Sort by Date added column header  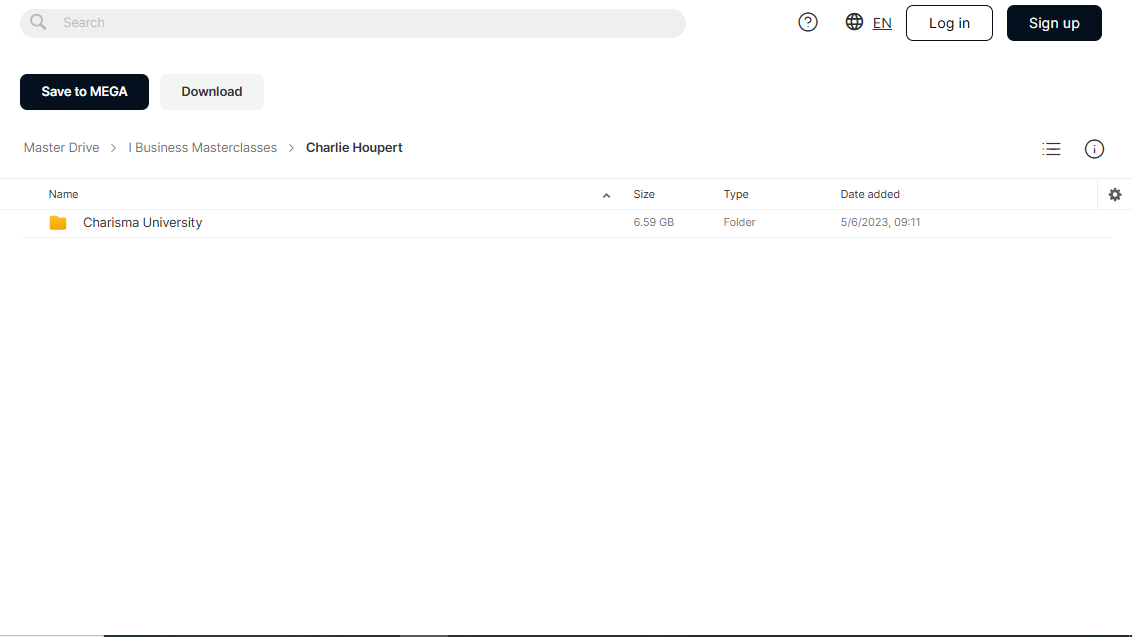click(870, 194)
